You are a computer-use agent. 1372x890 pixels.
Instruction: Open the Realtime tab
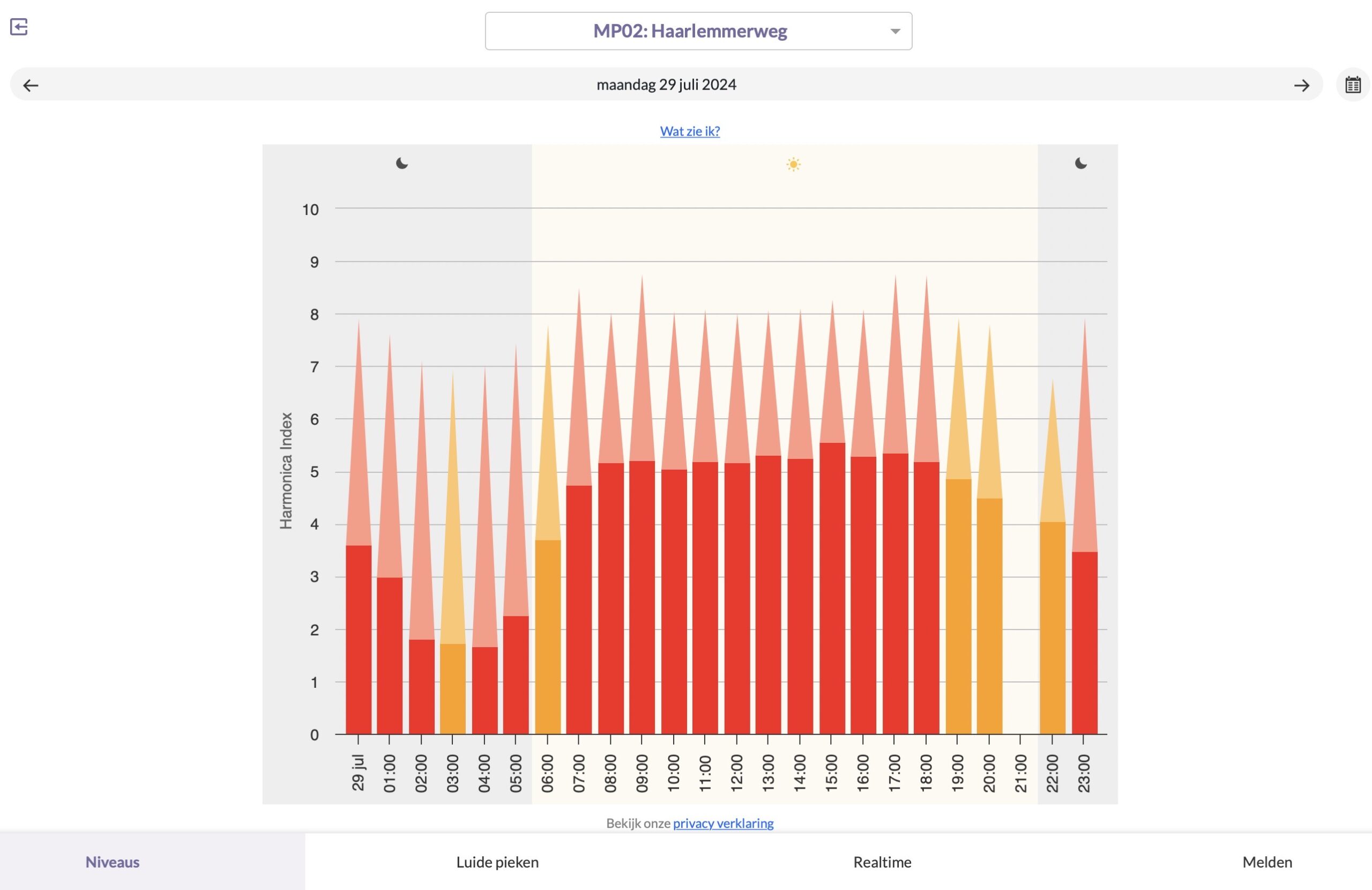point(882,862)
